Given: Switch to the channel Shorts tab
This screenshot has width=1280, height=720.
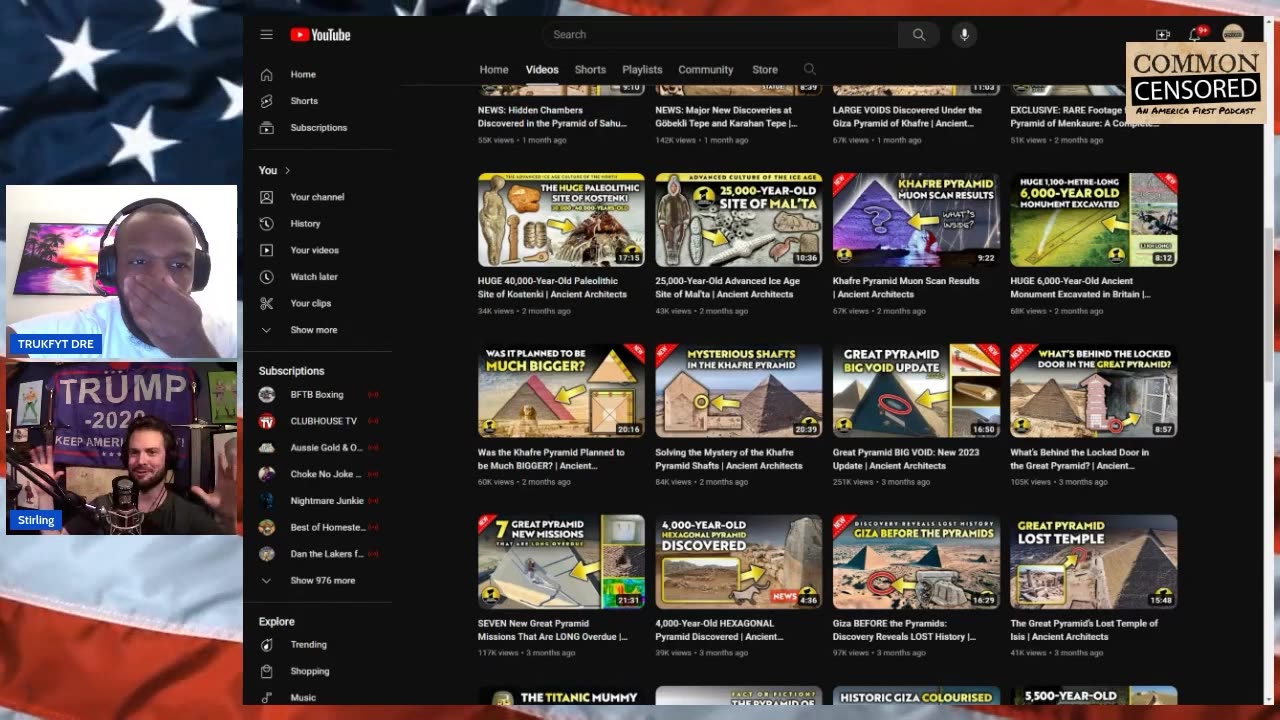Looking at the screenshot, I should click(590, 70).
